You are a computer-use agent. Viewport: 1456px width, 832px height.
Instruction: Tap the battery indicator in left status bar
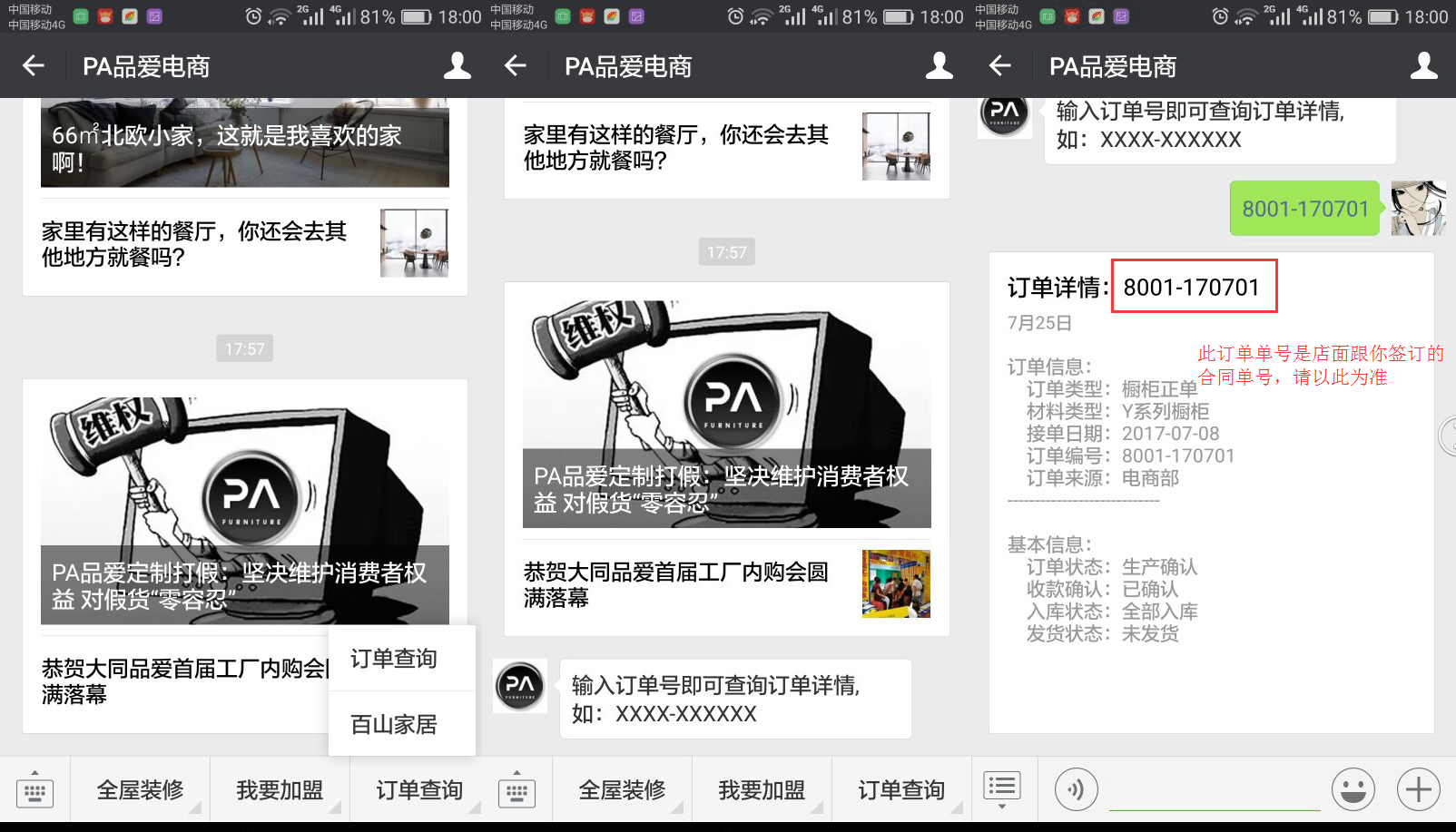[417, 16]
